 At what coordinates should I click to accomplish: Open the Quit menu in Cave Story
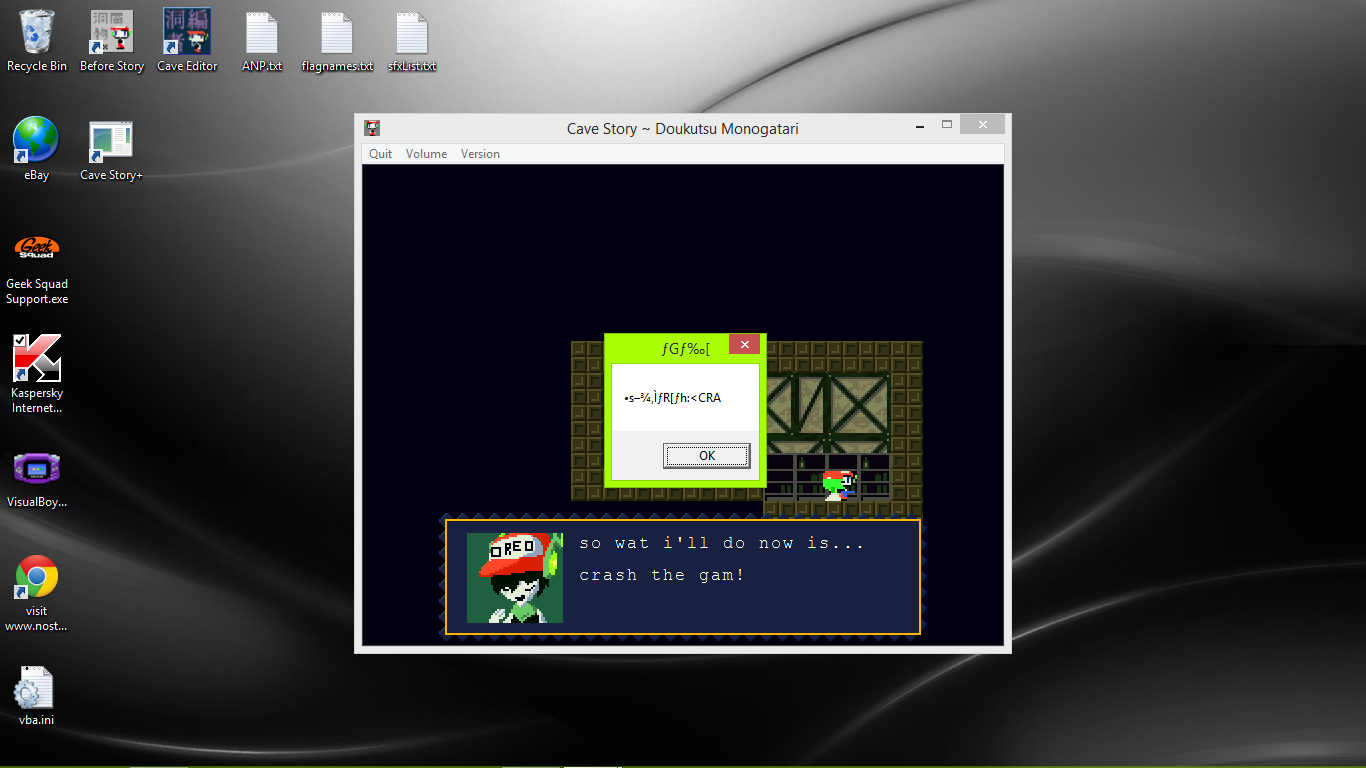pyautogui.click(x=380, y=154)
